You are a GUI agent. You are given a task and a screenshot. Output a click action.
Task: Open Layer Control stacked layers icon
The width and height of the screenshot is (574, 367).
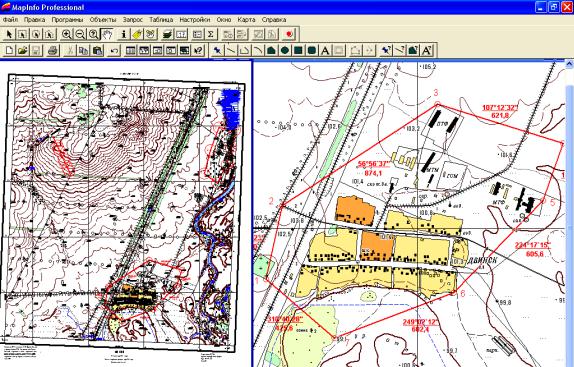(168, 34)
